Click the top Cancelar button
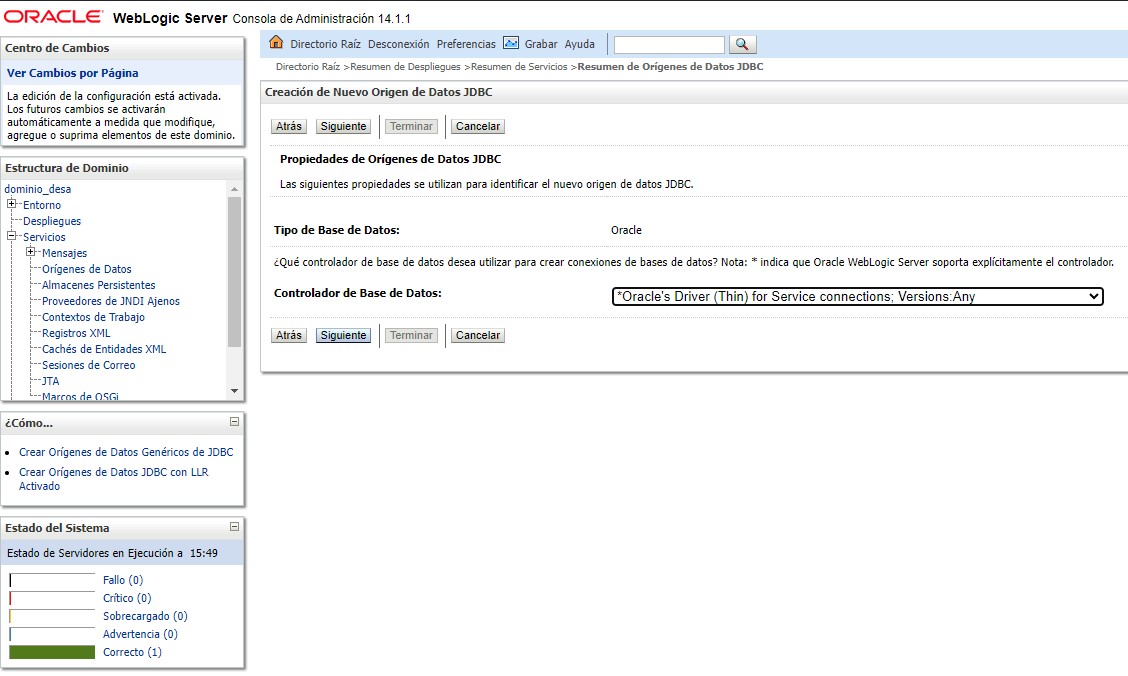The image size is (1128, 676). click(x=478, y=127)
